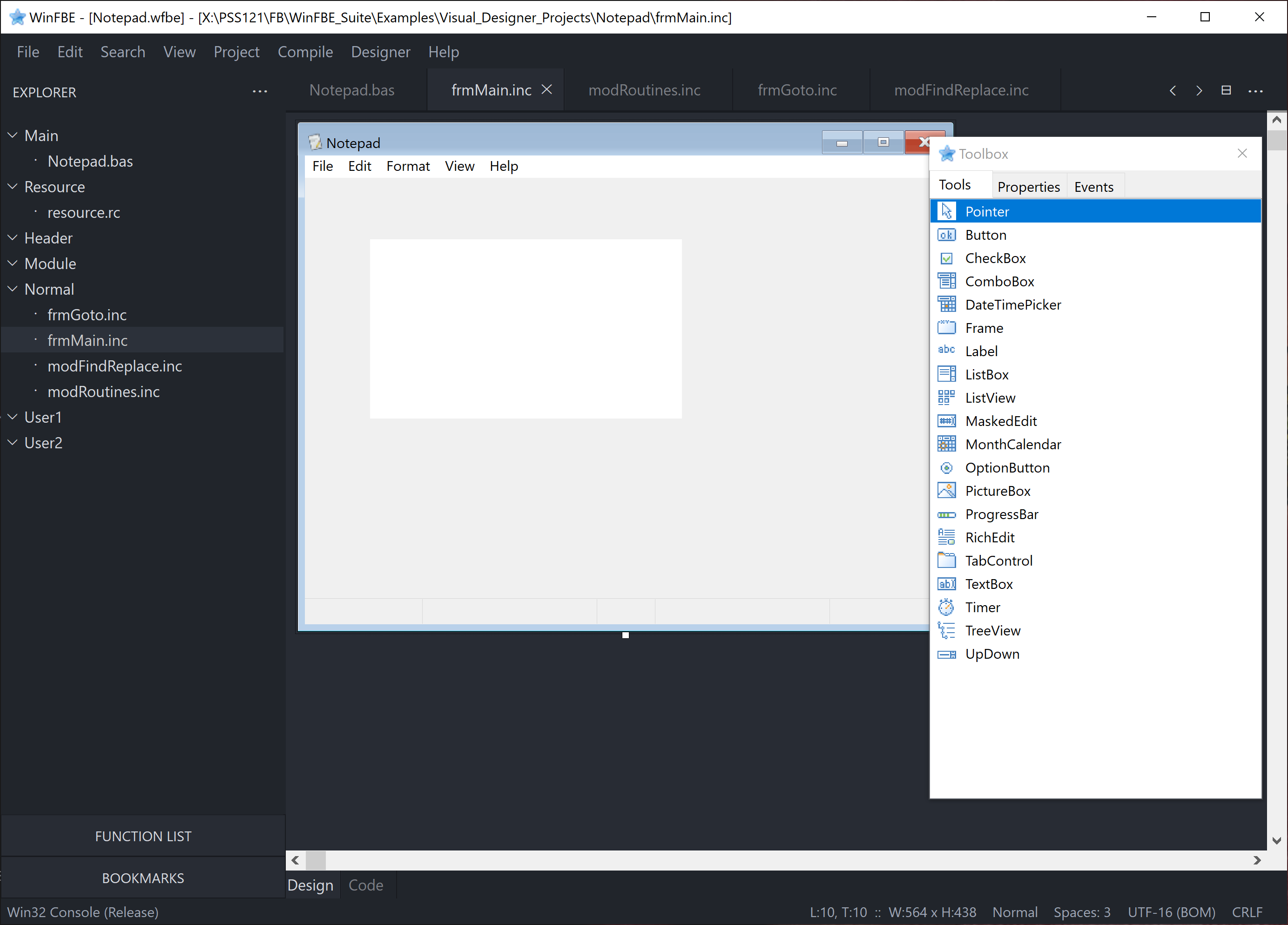The height and width of the screenshot is (925, 1288).
Task: Collapse the Main explorer section
Action: tap(13, 135)
